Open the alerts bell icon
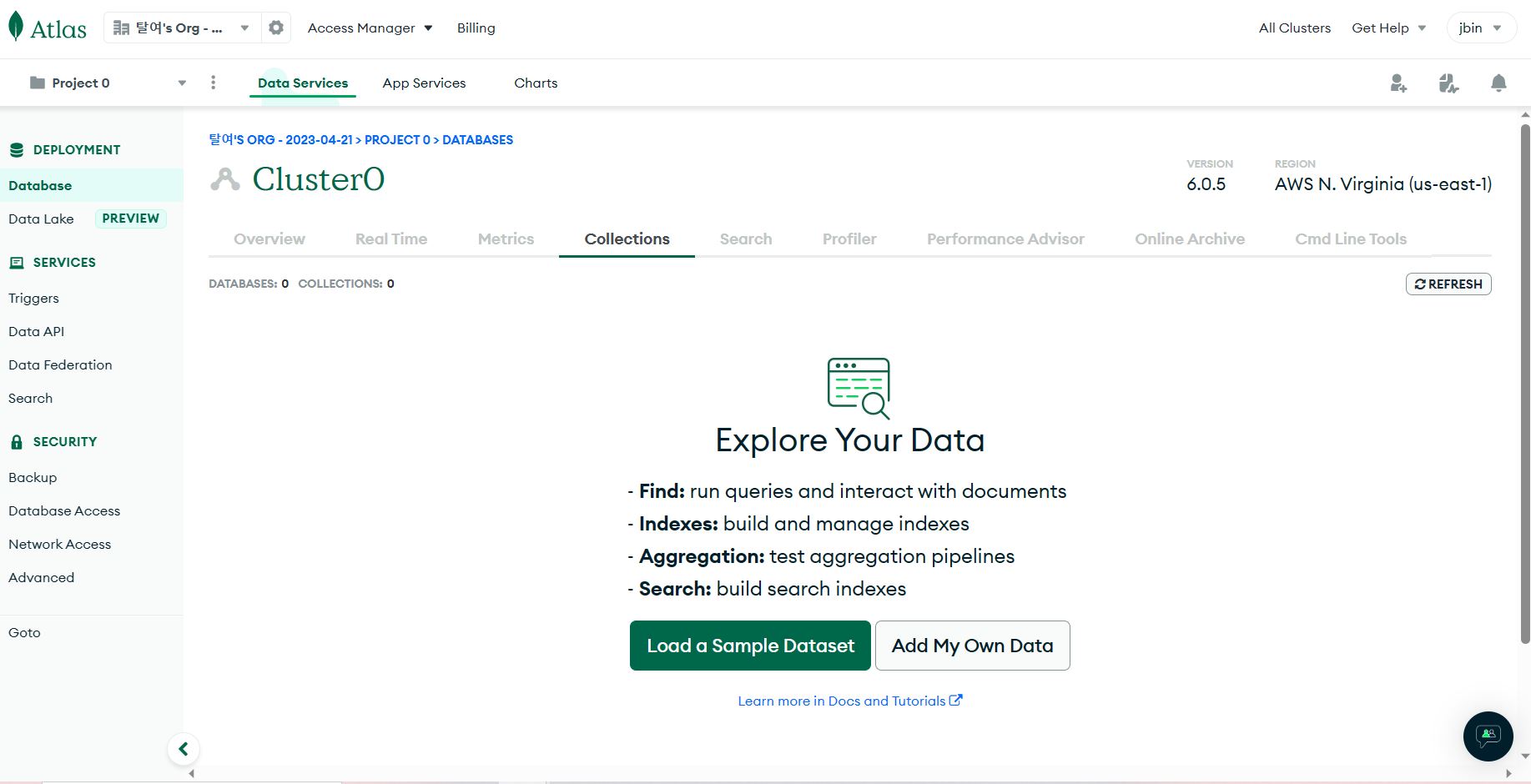 (1498, 83)
